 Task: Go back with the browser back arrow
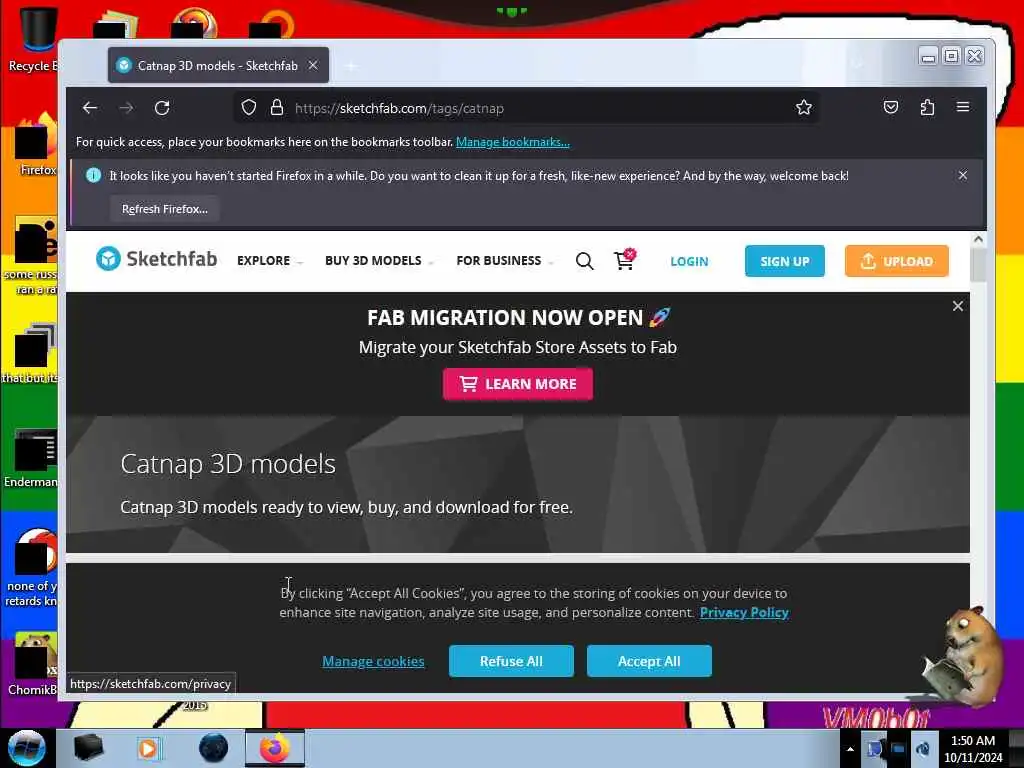pos(90,108)
